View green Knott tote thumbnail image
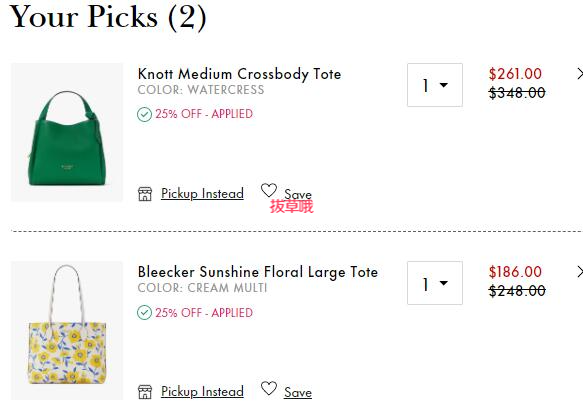 pos(67,132)
